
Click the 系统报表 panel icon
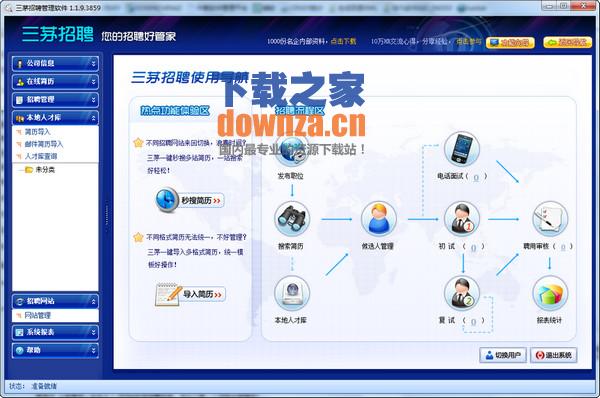pos(20,332)
